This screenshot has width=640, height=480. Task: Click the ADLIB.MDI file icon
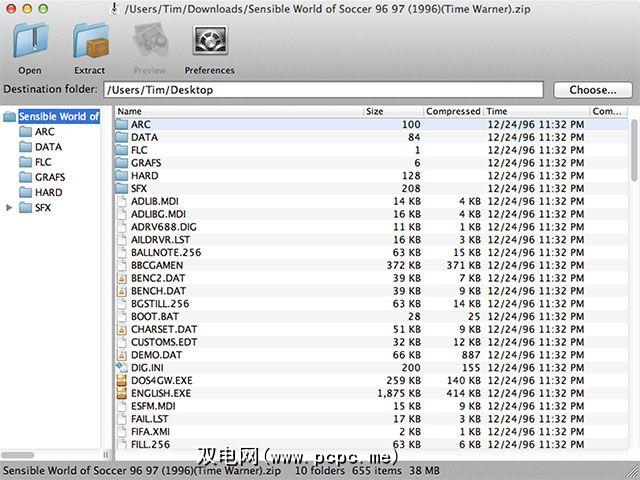point(122,201)
